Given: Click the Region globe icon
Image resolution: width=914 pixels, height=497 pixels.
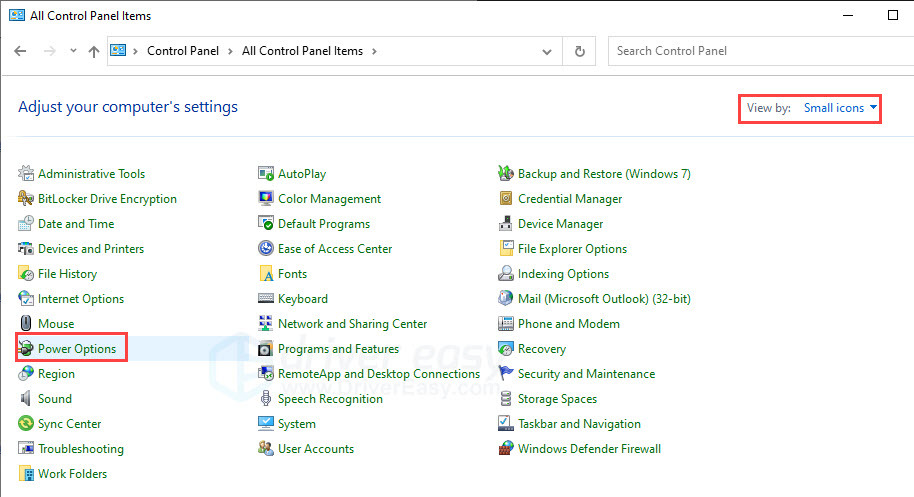Looking at the screenshot, I should (26, 373).
